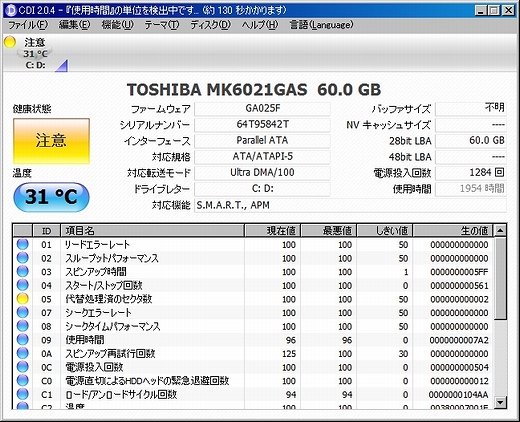
Task: Click the serial number field 64T95842T
Action: pos(262,125)
